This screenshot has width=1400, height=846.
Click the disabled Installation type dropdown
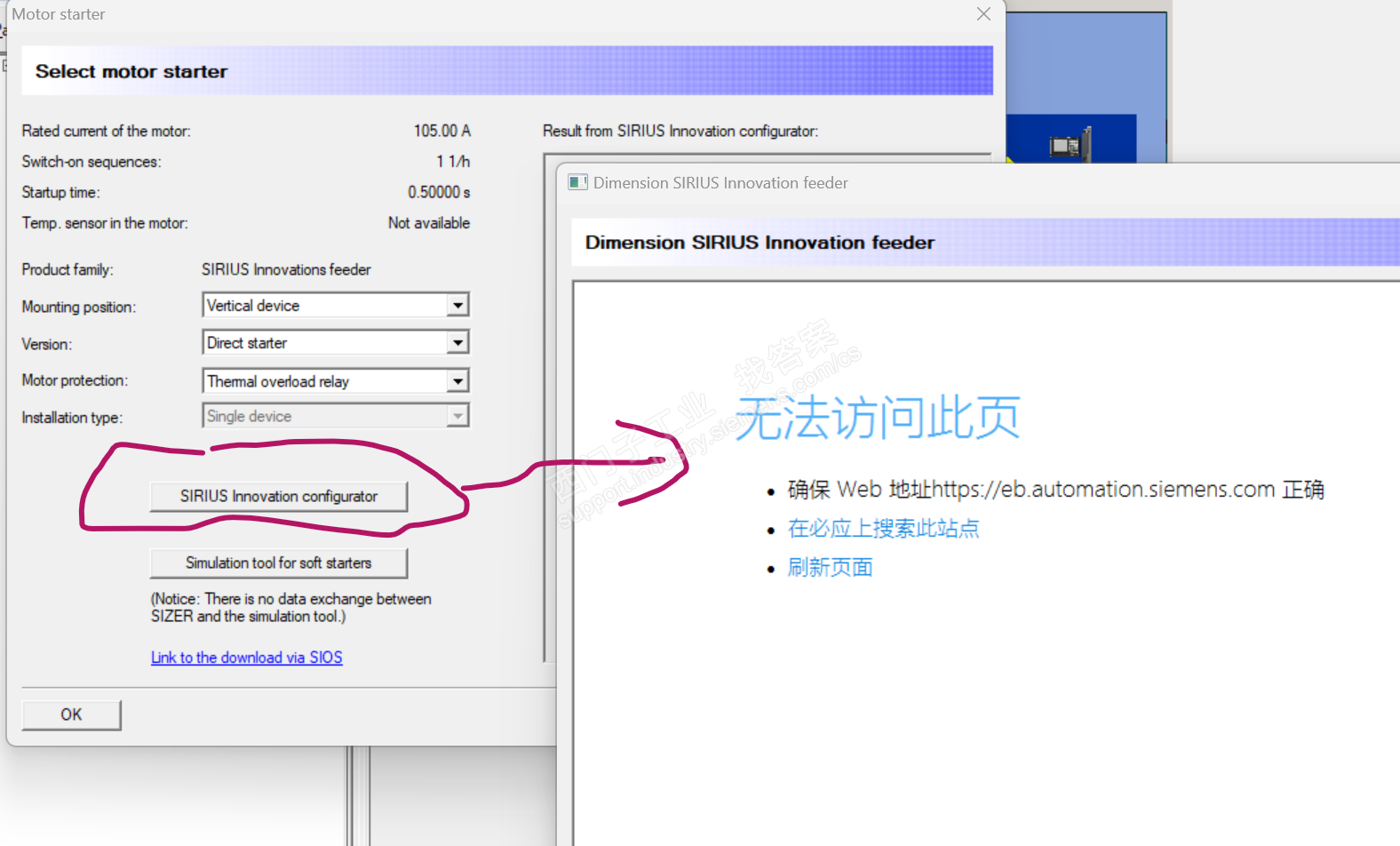coord(336,416)
